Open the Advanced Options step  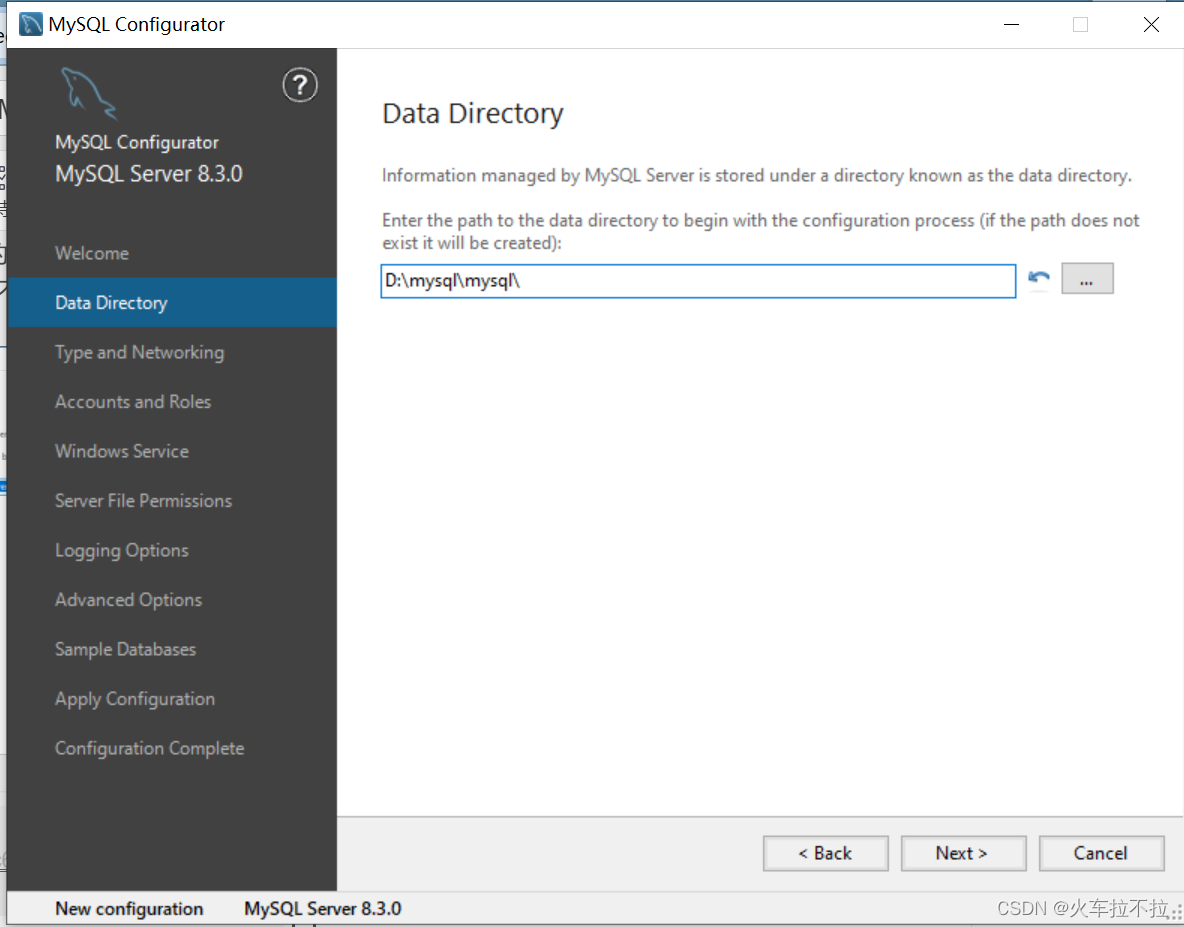tap(172, 599)
